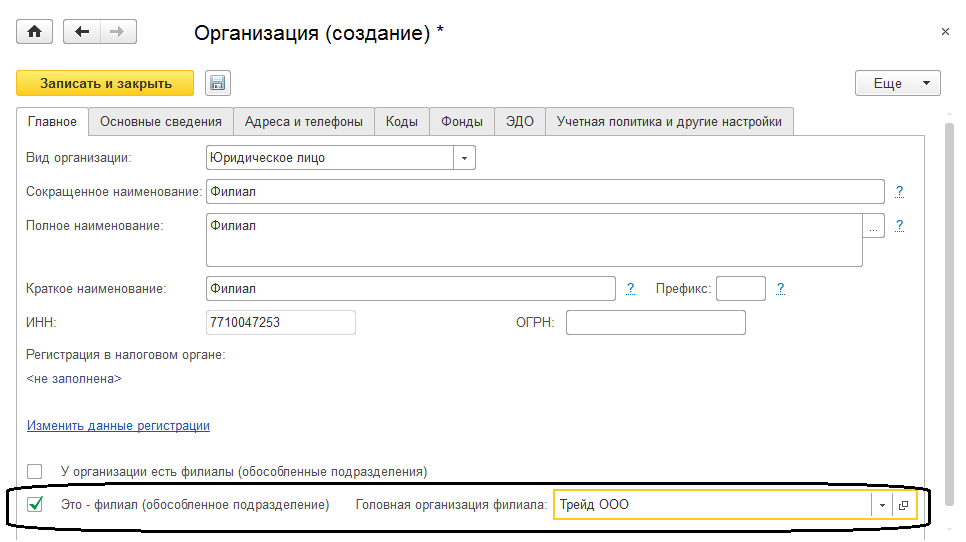The image size is (966, 542).
Task: Click the Изменить данные регистрации link
Action: pos(118,425)
